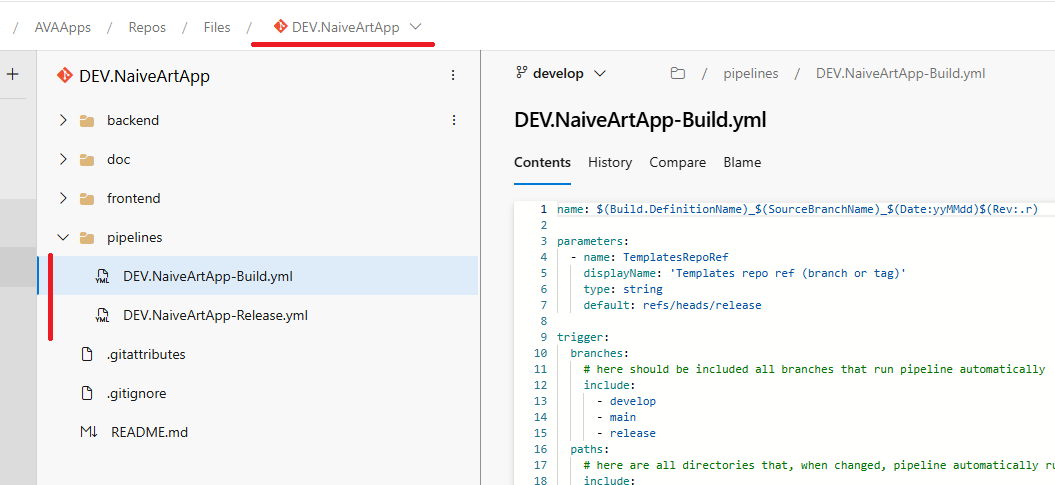Click the .gitattributes file icon
The width and height of the screenshot is (1055, 485).
87,354
